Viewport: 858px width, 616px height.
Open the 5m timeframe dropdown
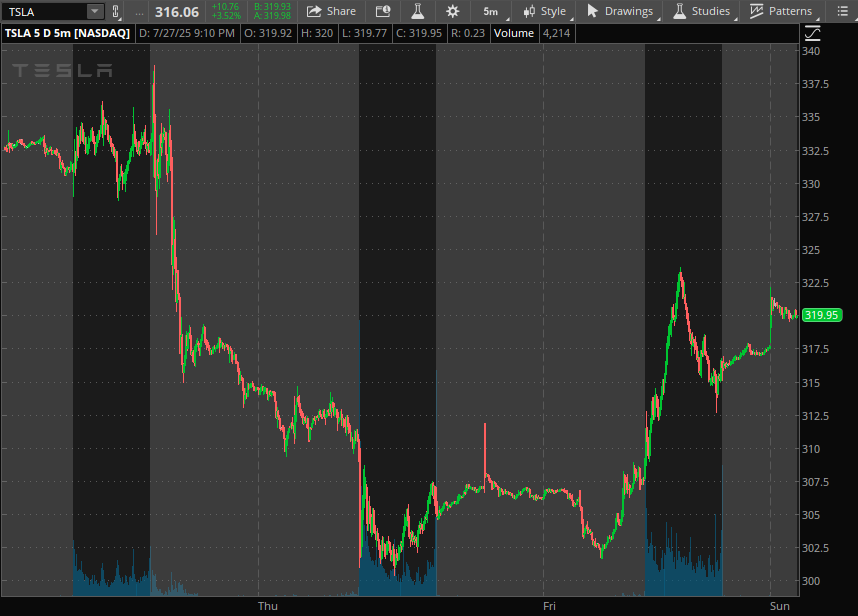(491, 11)
